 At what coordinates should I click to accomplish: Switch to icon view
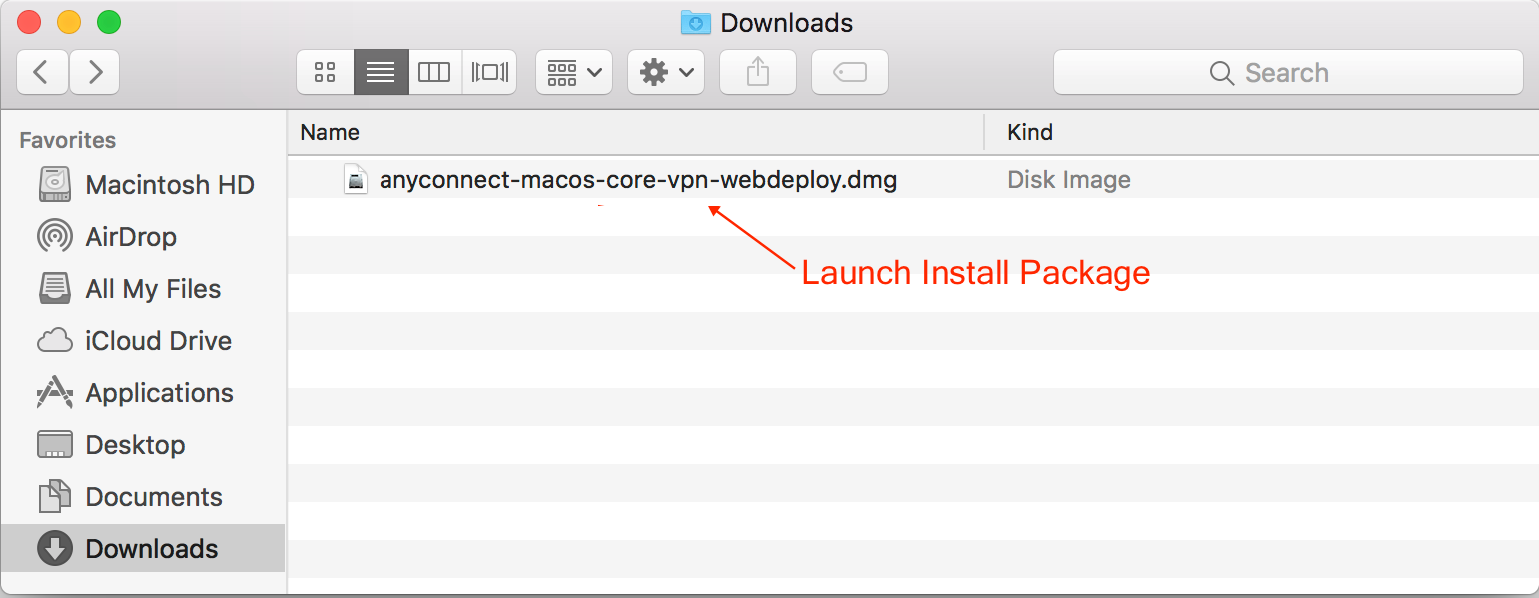[x=324, y=72]
